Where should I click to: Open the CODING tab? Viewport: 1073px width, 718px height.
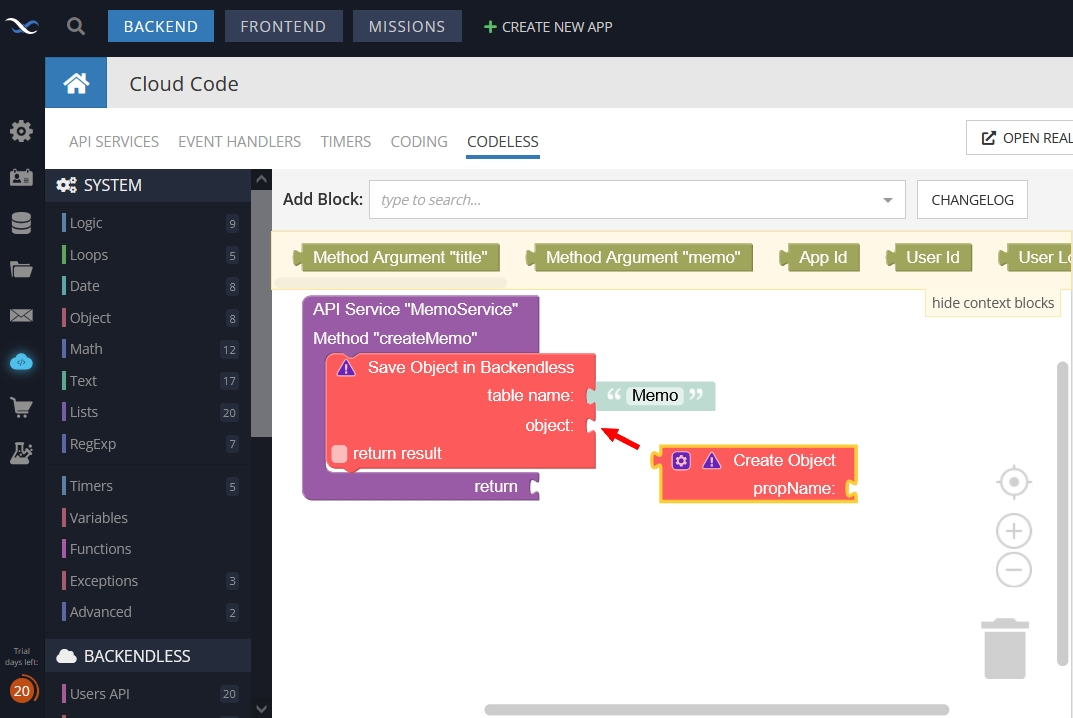(419, 142)
